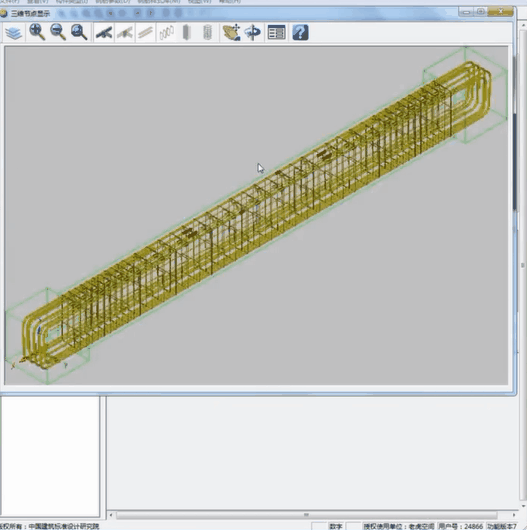Image resolution: width=527 pixels, height=530 pixels.
Task: Open help with the question mark icon
Action: coord(300,32)
